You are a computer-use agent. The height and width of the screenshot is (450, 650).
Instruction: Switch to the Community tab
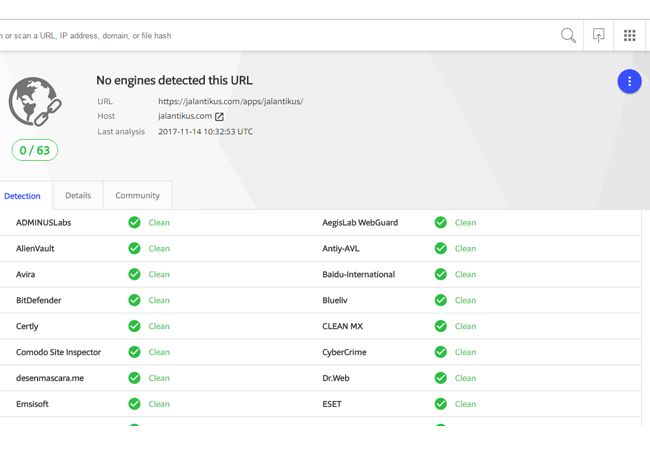click(137, 196)
